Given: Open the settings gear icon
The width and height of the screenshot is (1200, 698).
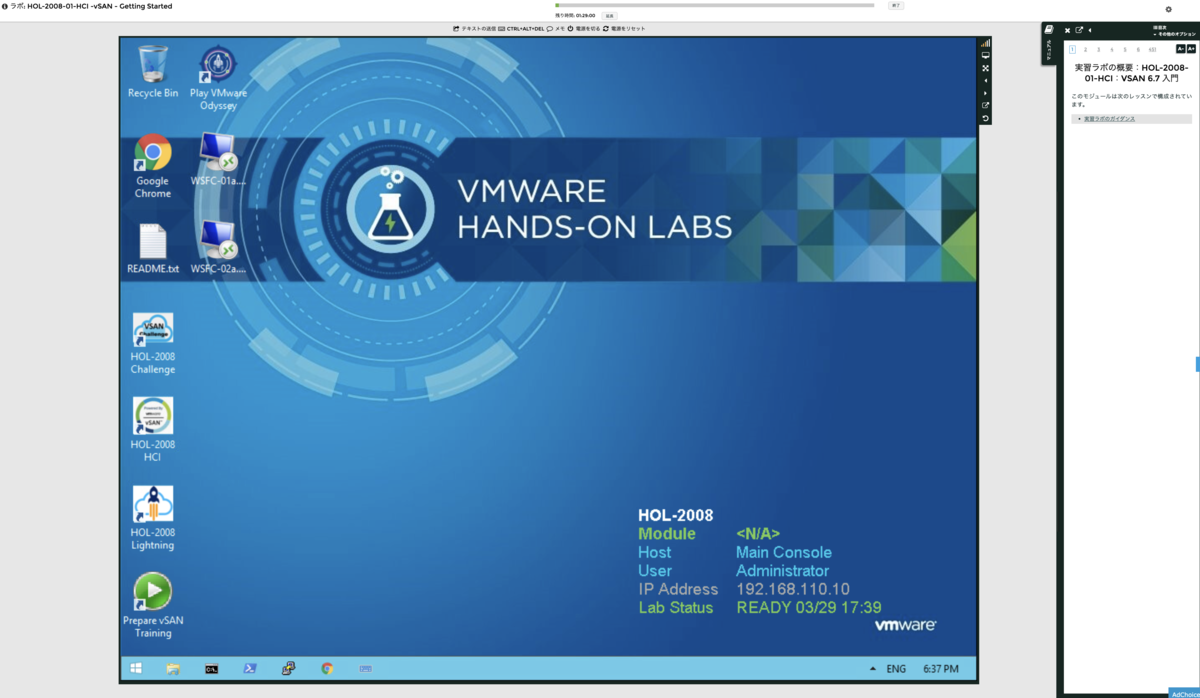Looking at the screenshot, I should point(1168,9).
